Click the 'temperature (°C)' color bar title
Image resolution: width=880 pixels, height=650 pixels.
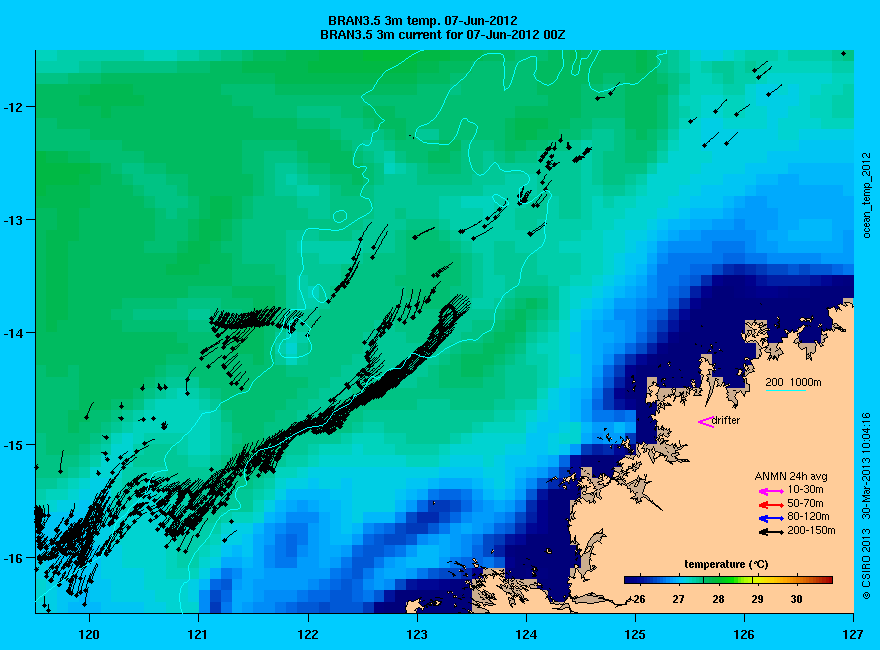[x=726, y=565]
